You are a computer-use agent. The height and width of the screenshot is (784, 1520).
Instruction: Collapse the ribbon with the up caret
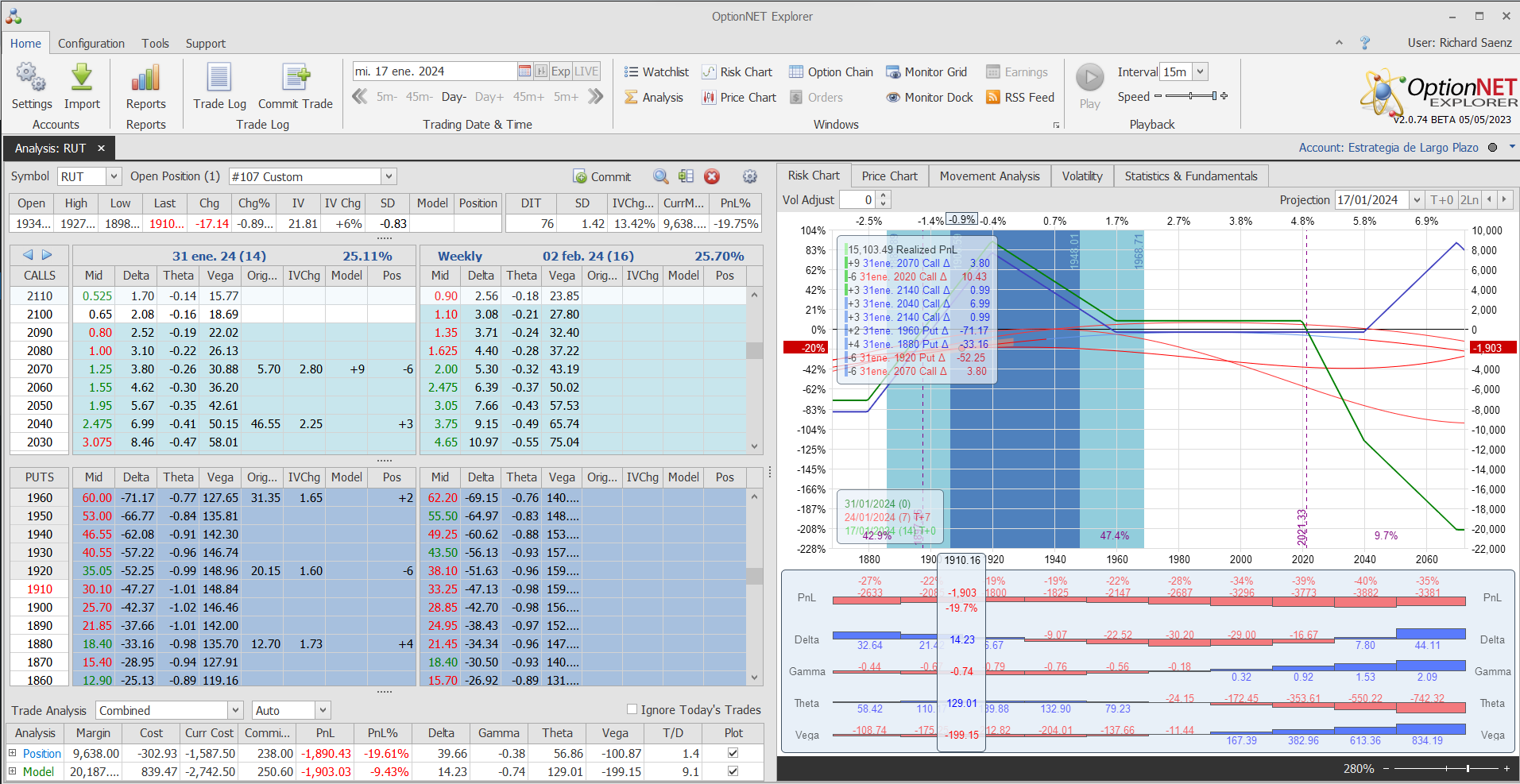coord(1339,43)
